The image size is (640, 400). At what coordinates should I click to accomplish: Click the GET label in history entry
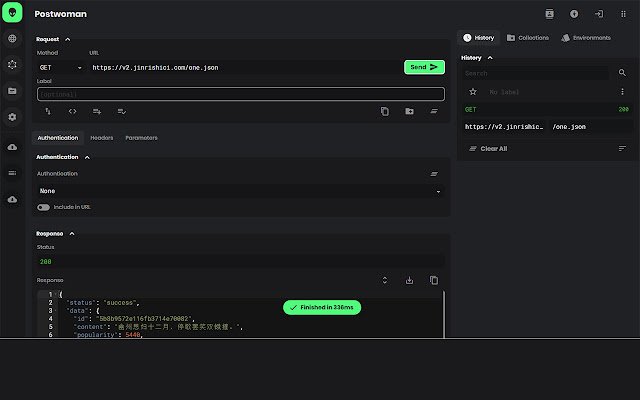coord(470,109)
